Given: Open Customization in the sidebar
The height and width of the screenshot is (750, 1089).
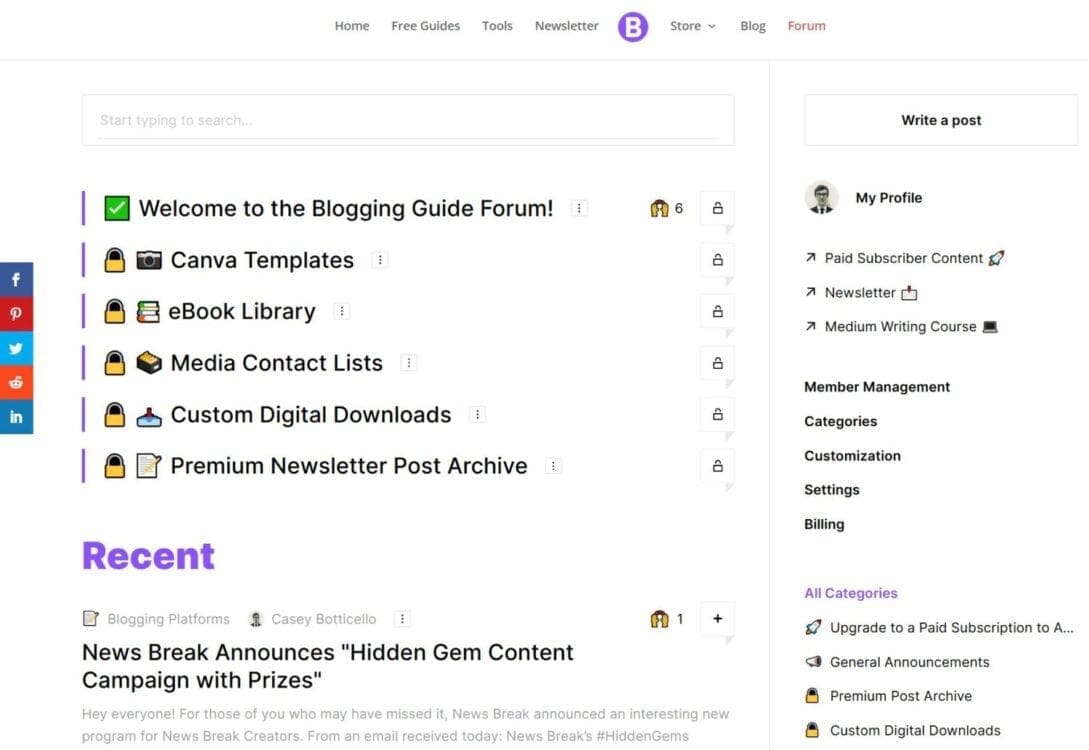Looking at the screenshot, I should pyautogui.click(x=852, y=456).
